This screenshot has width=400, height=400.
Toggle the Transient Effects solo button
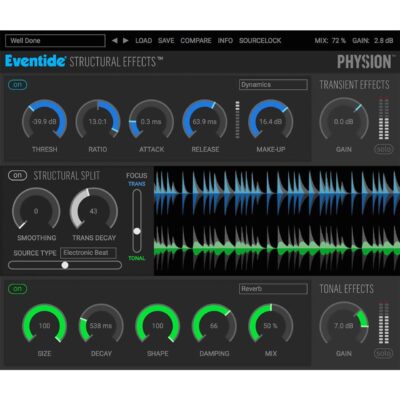tap(383, 149)
